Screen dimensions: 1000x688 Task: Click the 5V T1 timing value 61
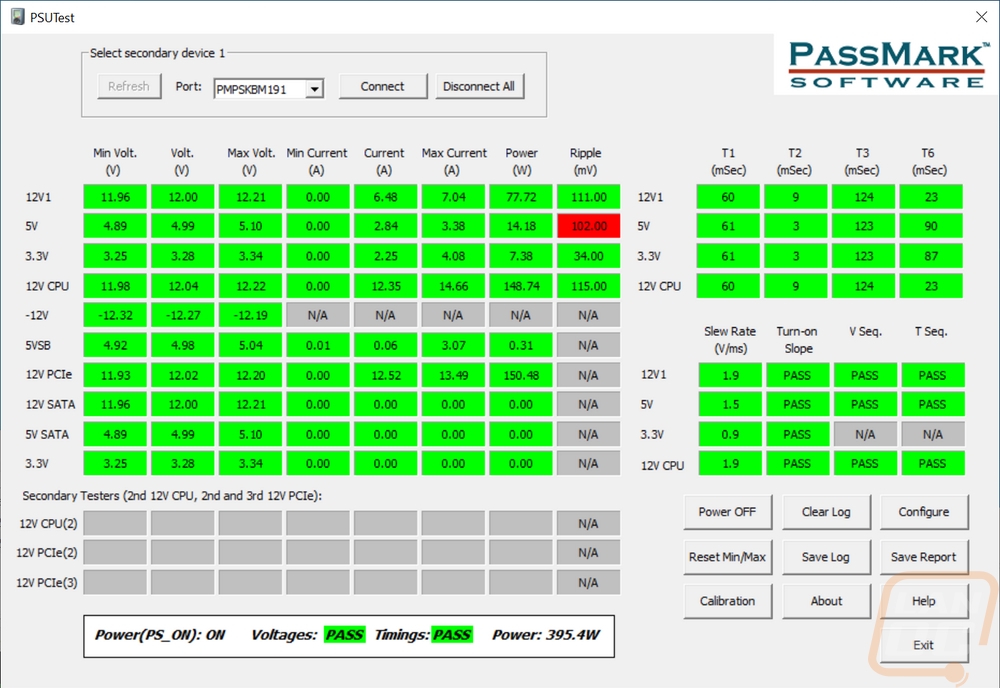pos(728,226)
